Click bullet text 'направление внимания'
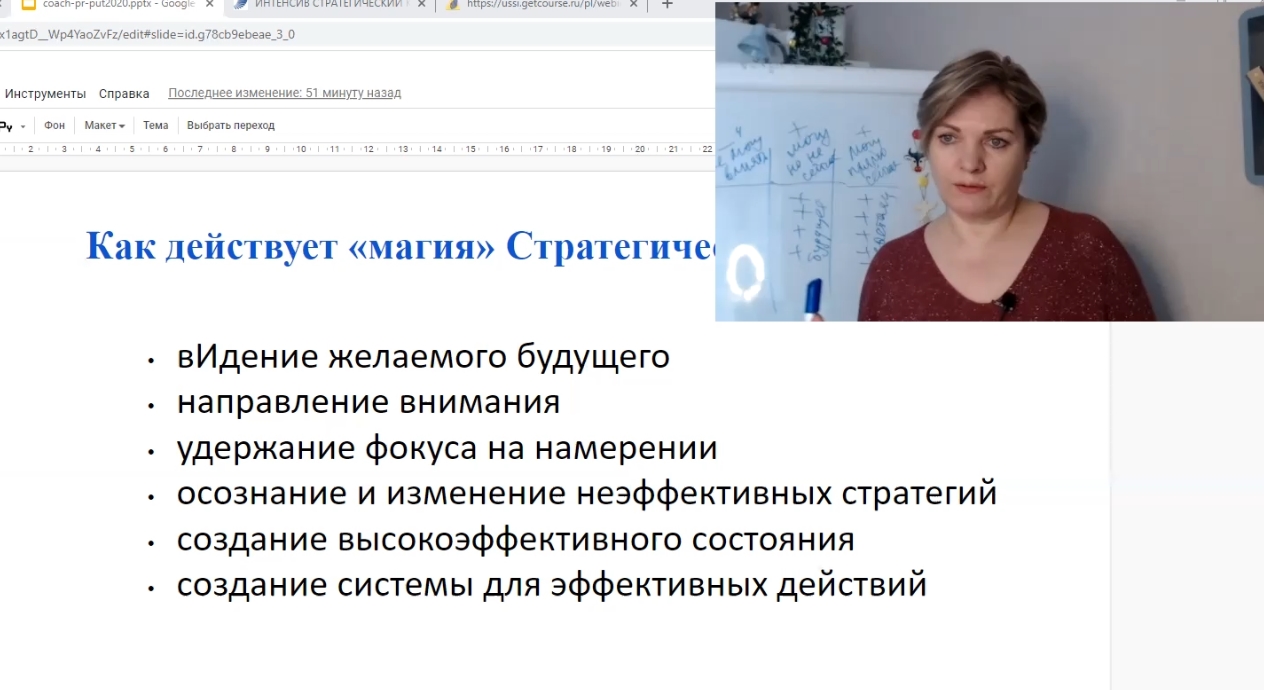Screen dimensions: 1264x690 click(368, 402)
